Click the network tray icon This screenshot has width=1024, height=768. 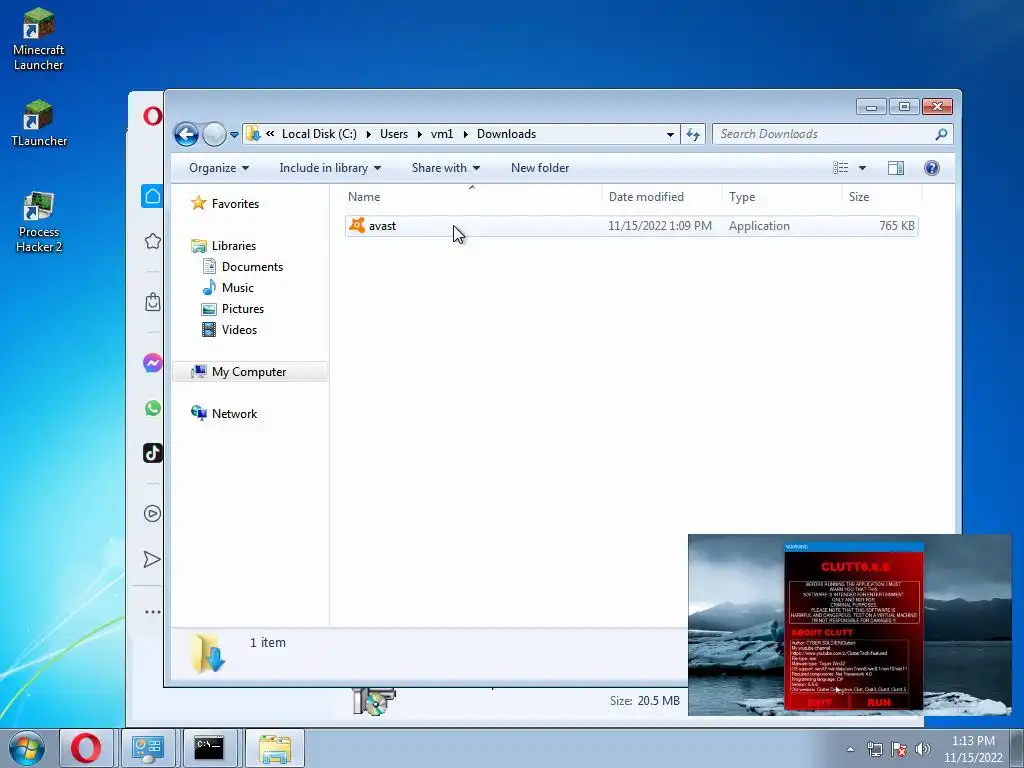[x=874, y=749]
